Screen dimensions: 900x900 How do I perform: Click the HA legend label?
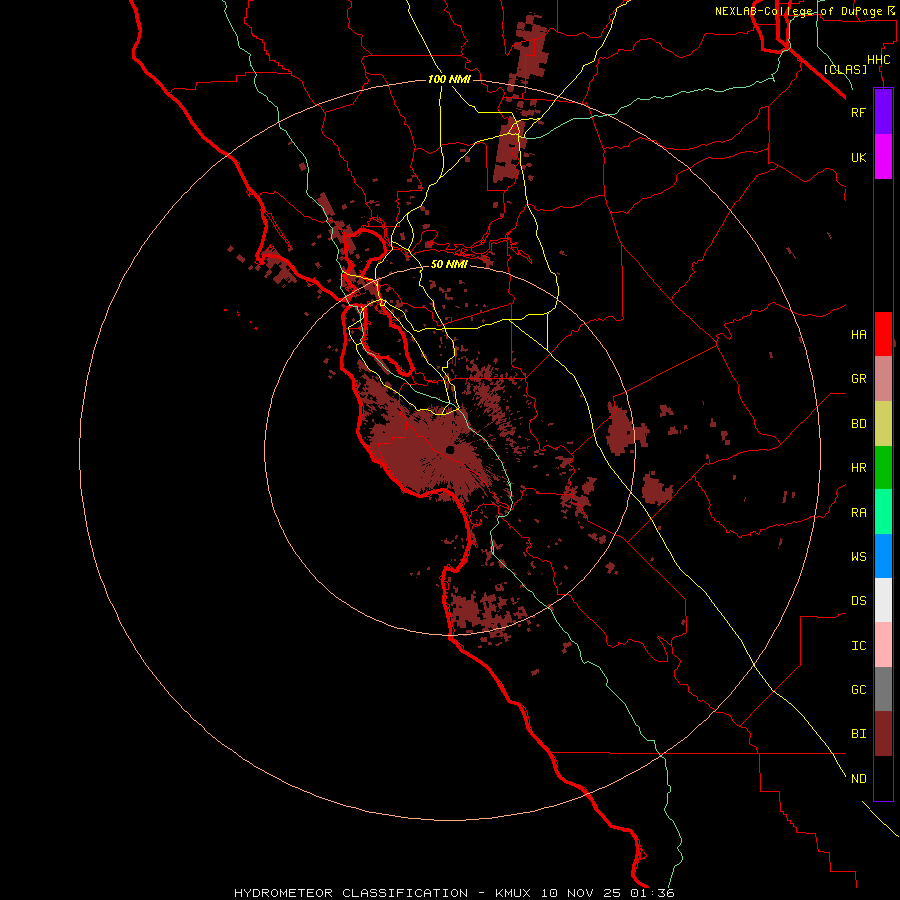(858, 335)
